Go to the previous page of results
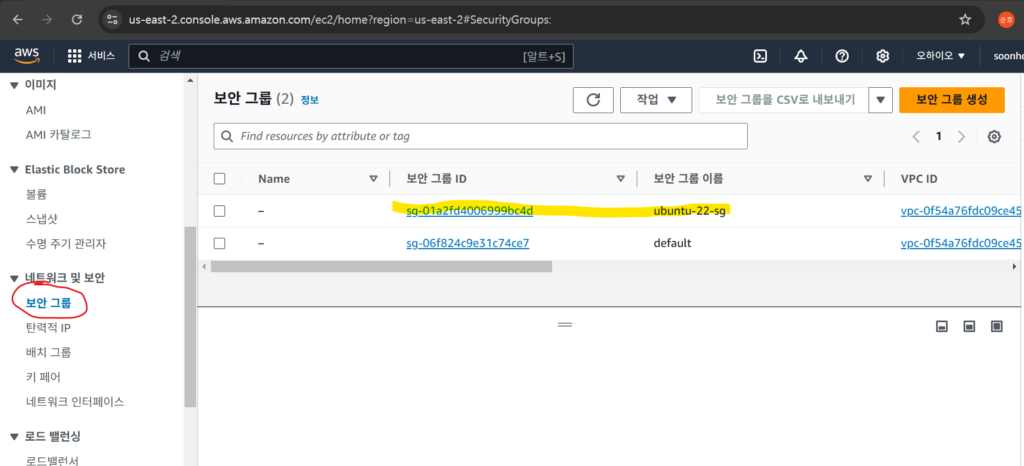 [x=916, y=136]
